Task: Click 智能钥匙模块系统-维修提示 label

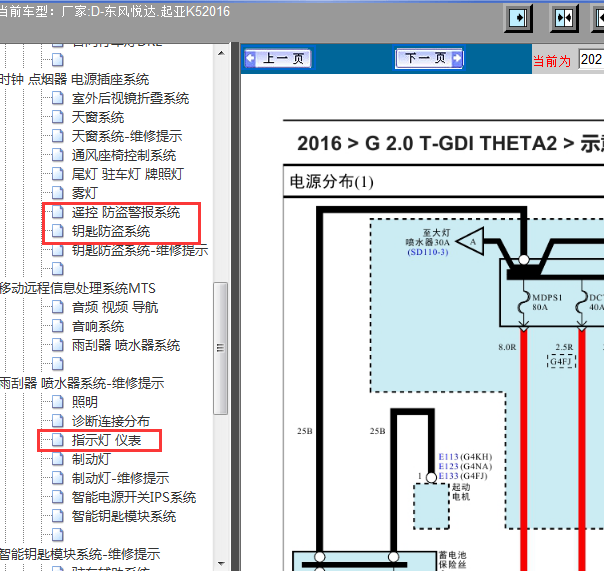Action: pyautogui.click(x=80, y=554)
